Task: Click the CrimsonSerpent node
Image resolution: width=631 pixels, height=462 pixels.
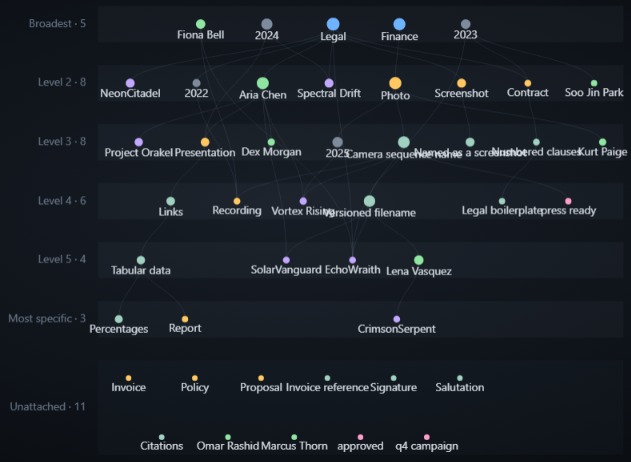Action: click(396, 319)
